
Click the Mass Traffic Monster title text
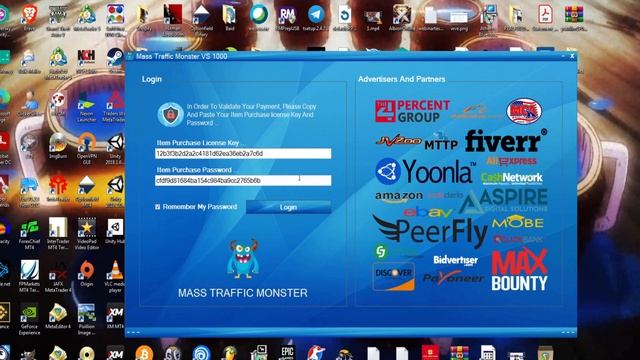[181, 56]
